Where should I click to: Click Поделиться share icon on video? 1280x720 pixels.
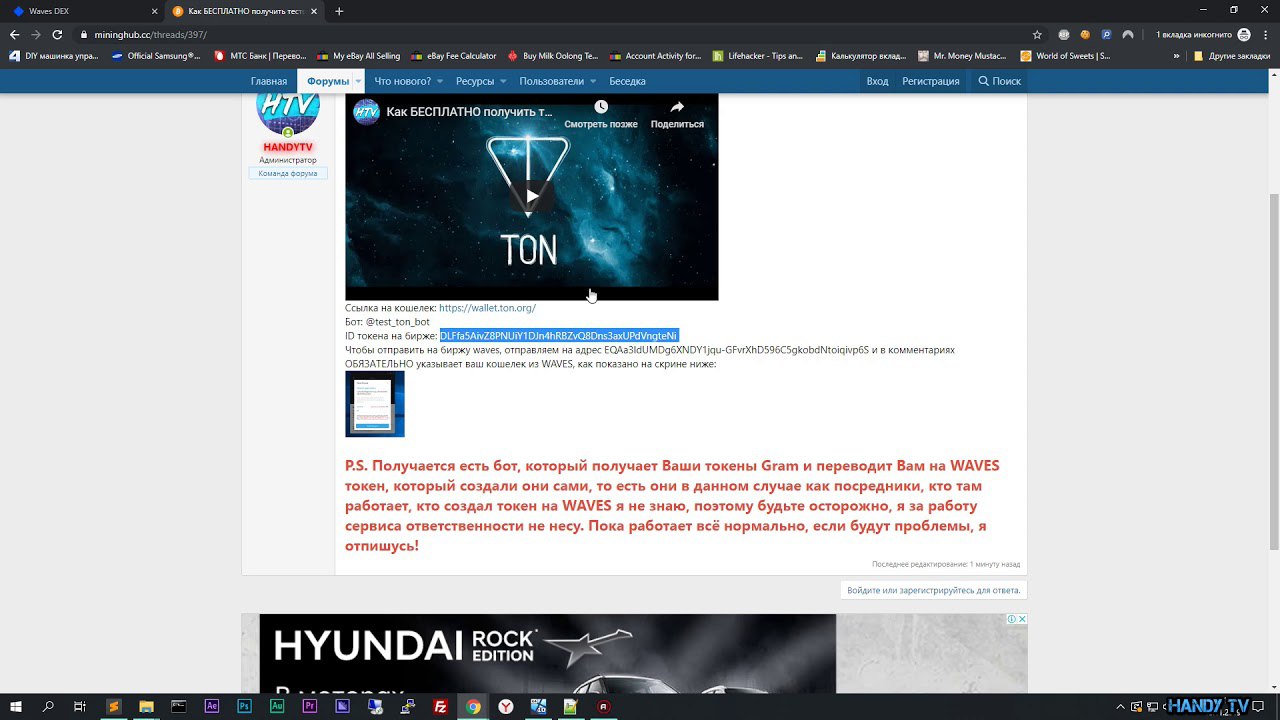point(677,115)
